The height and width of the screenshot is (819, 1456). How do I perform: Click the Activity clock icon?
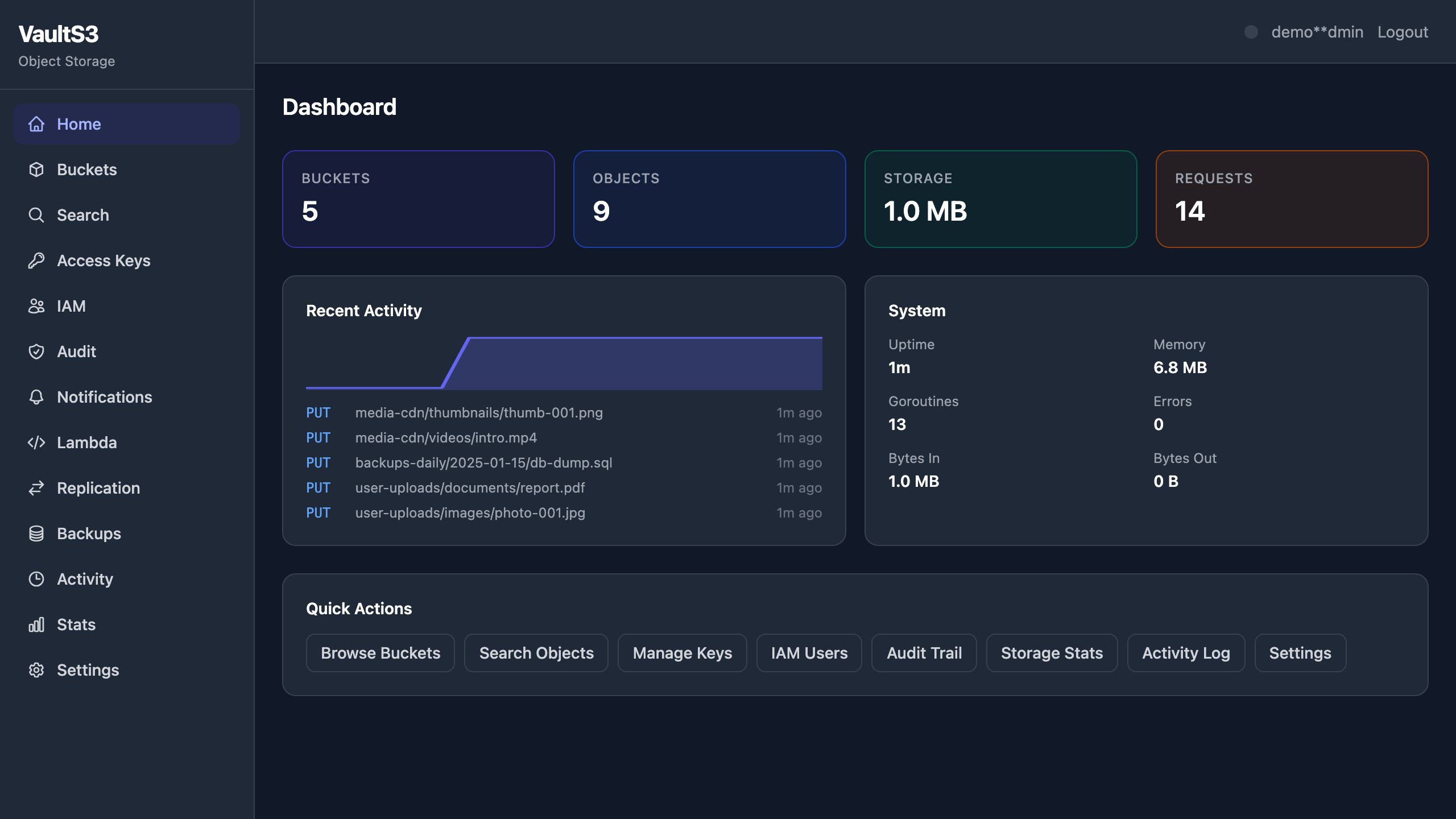[36, 579]
